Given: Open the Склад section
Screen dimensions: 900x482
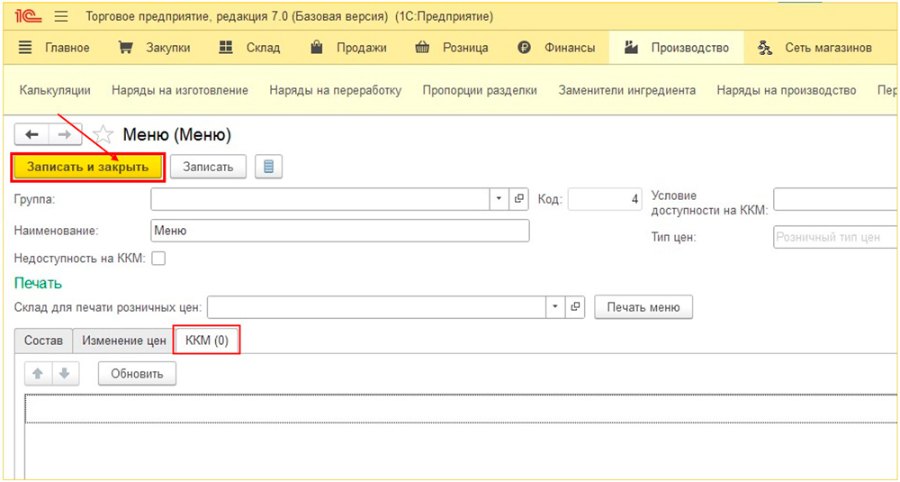Looking at the screenshot, I should [250, 48].
